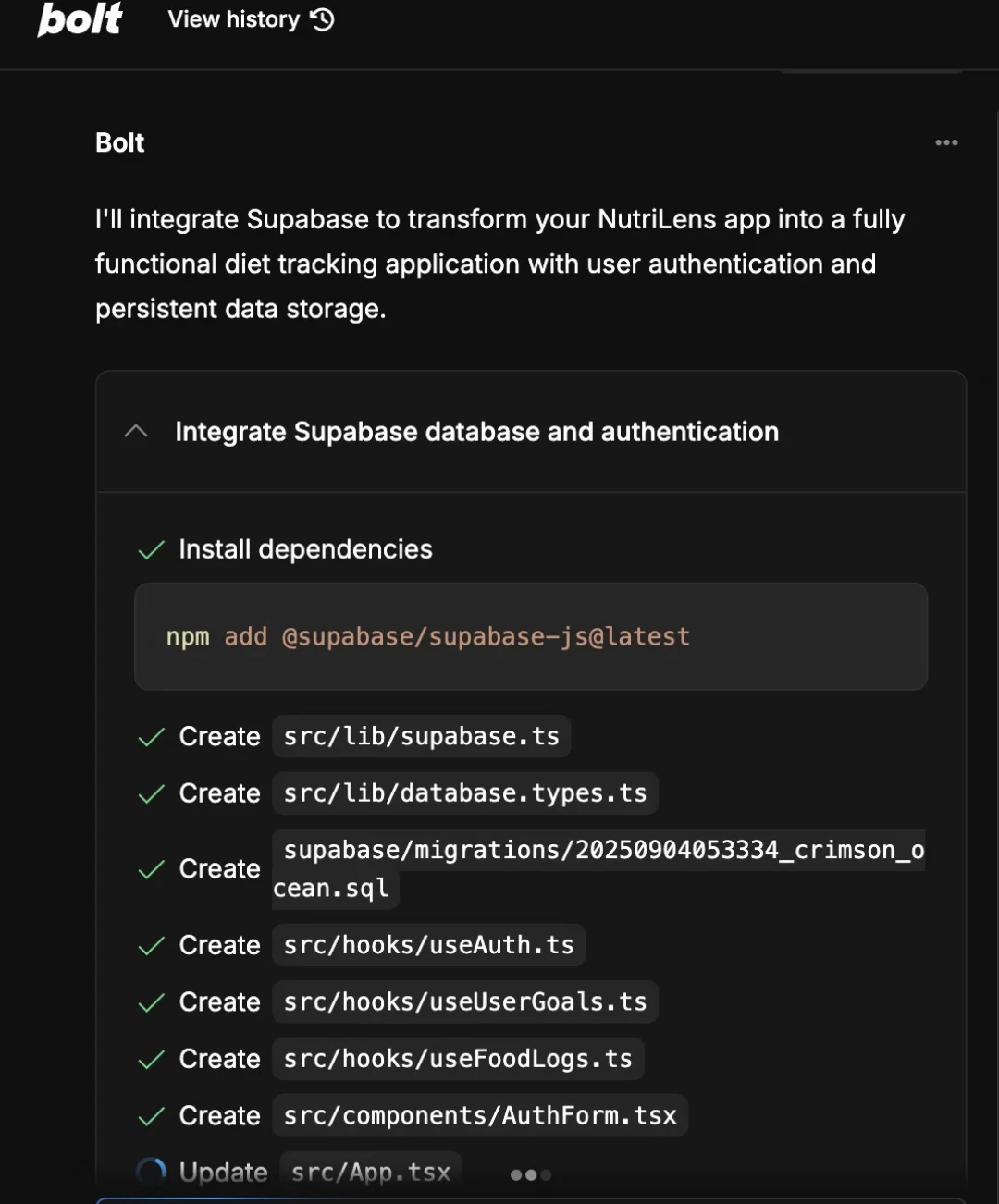Open src/hooks/useAuth.ts file chip
999x1204 pixels.
click(429, 945)
